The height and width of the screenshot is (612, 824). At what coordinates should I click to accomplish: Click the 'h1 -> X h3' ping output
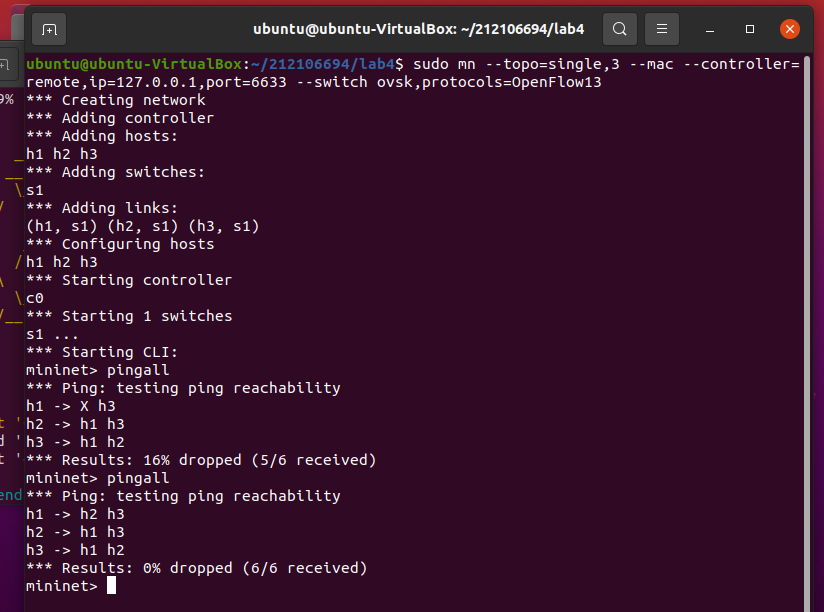pyautogui.click(x=70, y=406)
